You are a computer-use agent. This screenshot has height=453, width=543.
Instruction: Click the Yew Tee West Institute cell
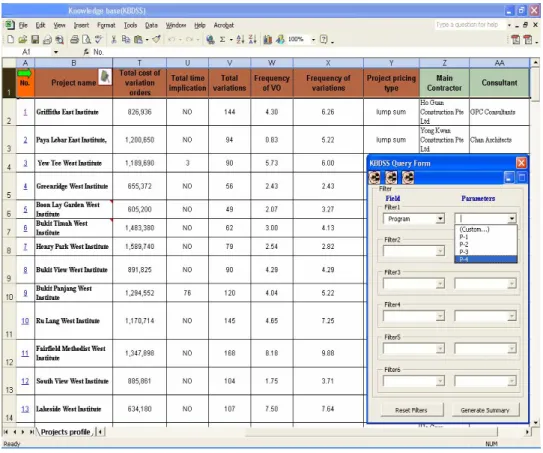point(73,163)
